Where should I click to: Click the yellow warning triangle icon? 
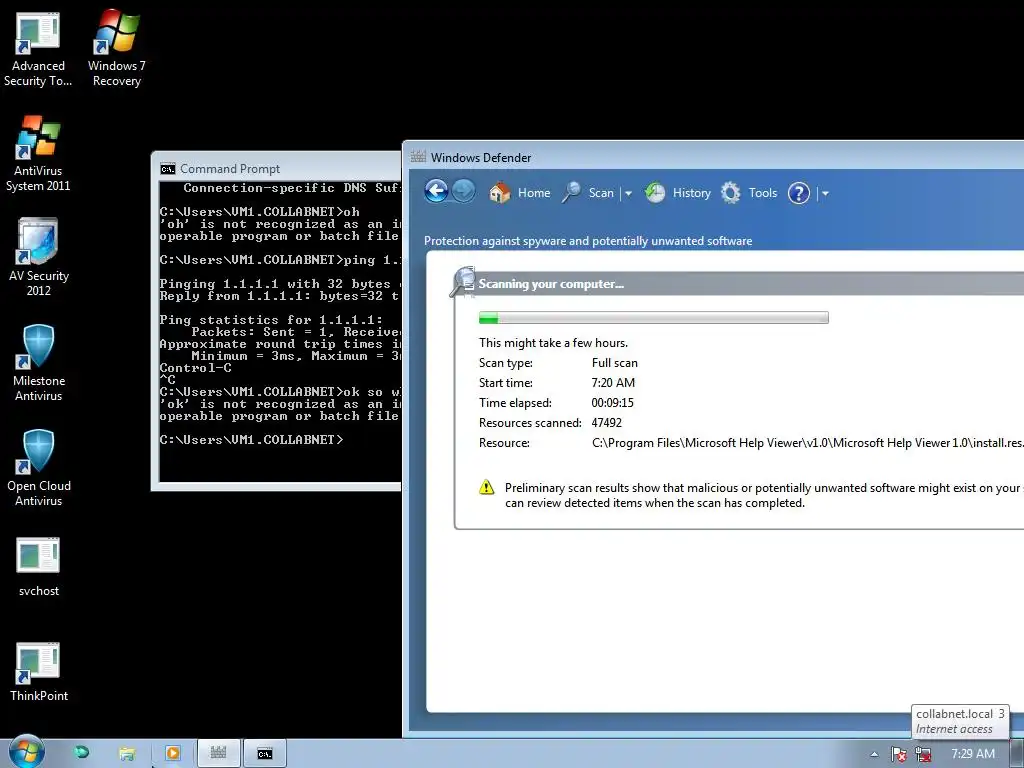[487, 487]
